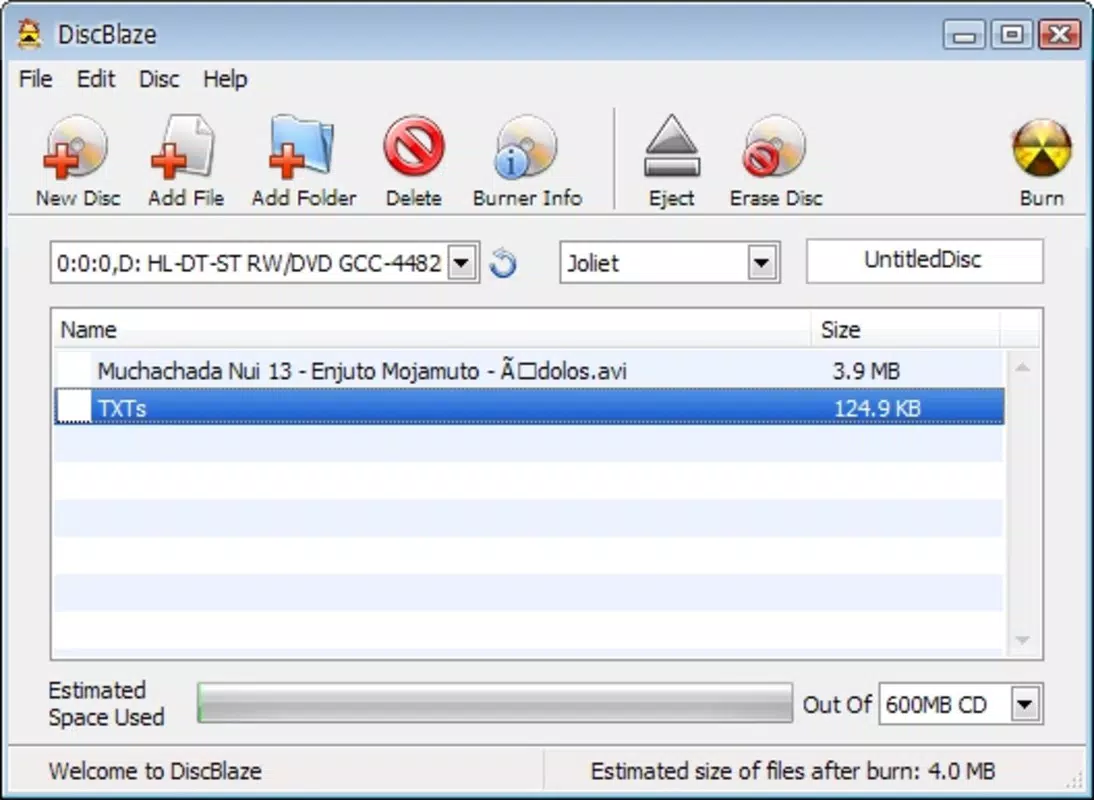Screen dimensions: 1094x800
Task: Open the Edit menu
Action: 96,79
